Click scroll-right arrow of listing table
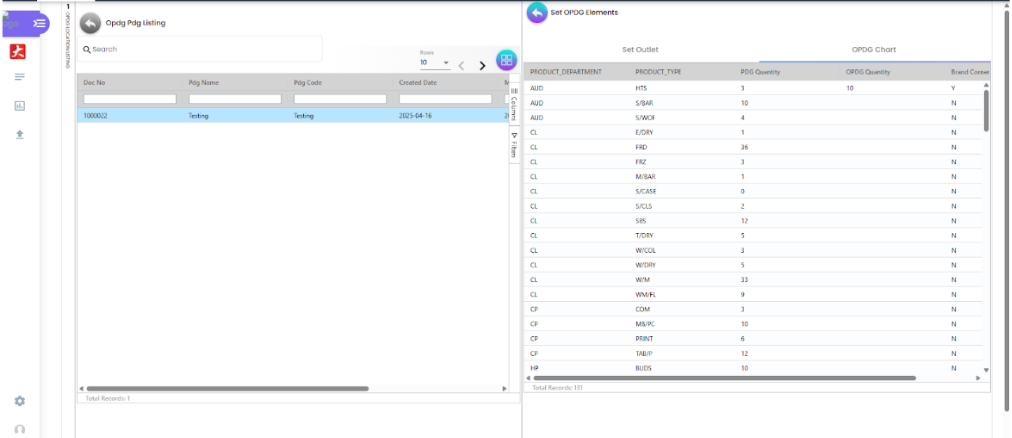 (x=505, y=388)
